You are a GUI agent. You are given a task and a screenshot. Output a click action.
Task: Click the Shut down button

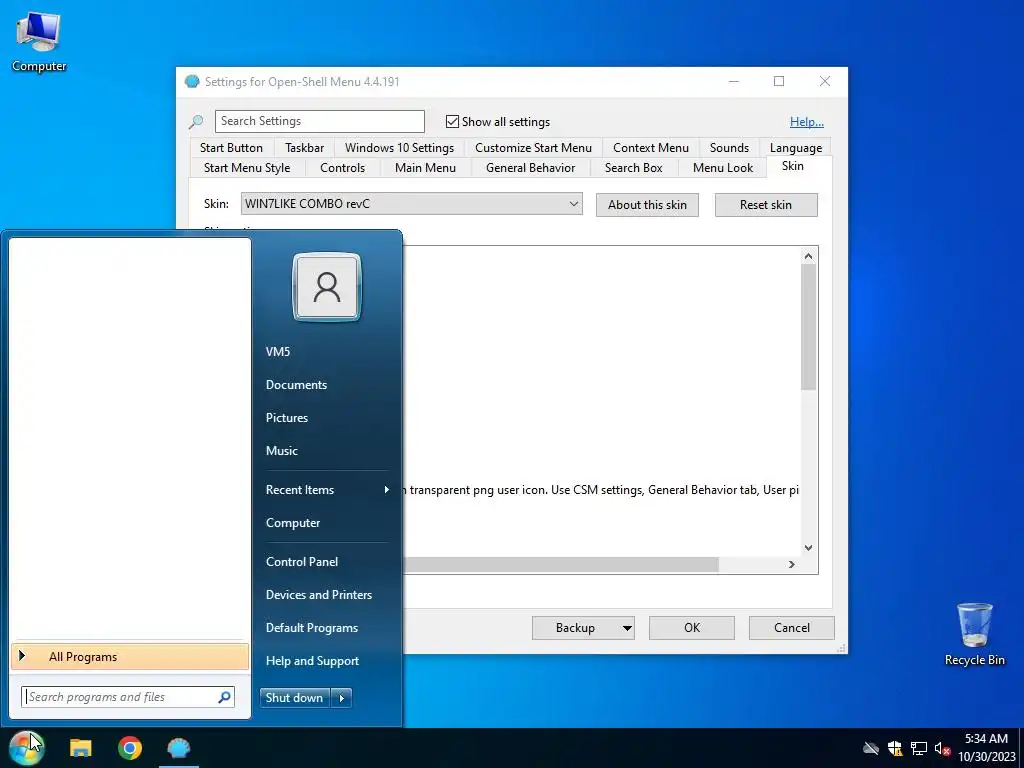pyautogui.click(x=295, y=698)
